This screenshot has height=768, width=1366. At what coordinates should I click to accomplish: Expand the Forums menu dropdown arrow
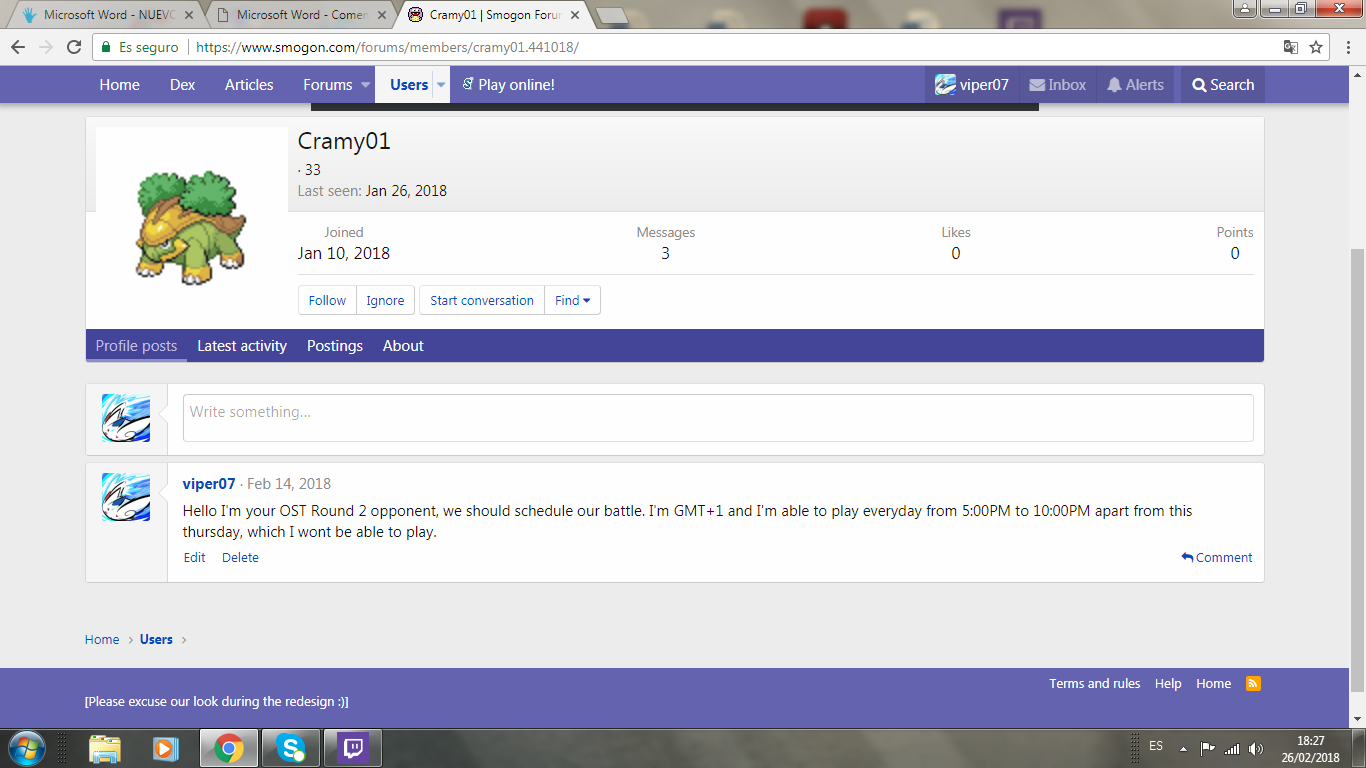click(x=365, y=85)
